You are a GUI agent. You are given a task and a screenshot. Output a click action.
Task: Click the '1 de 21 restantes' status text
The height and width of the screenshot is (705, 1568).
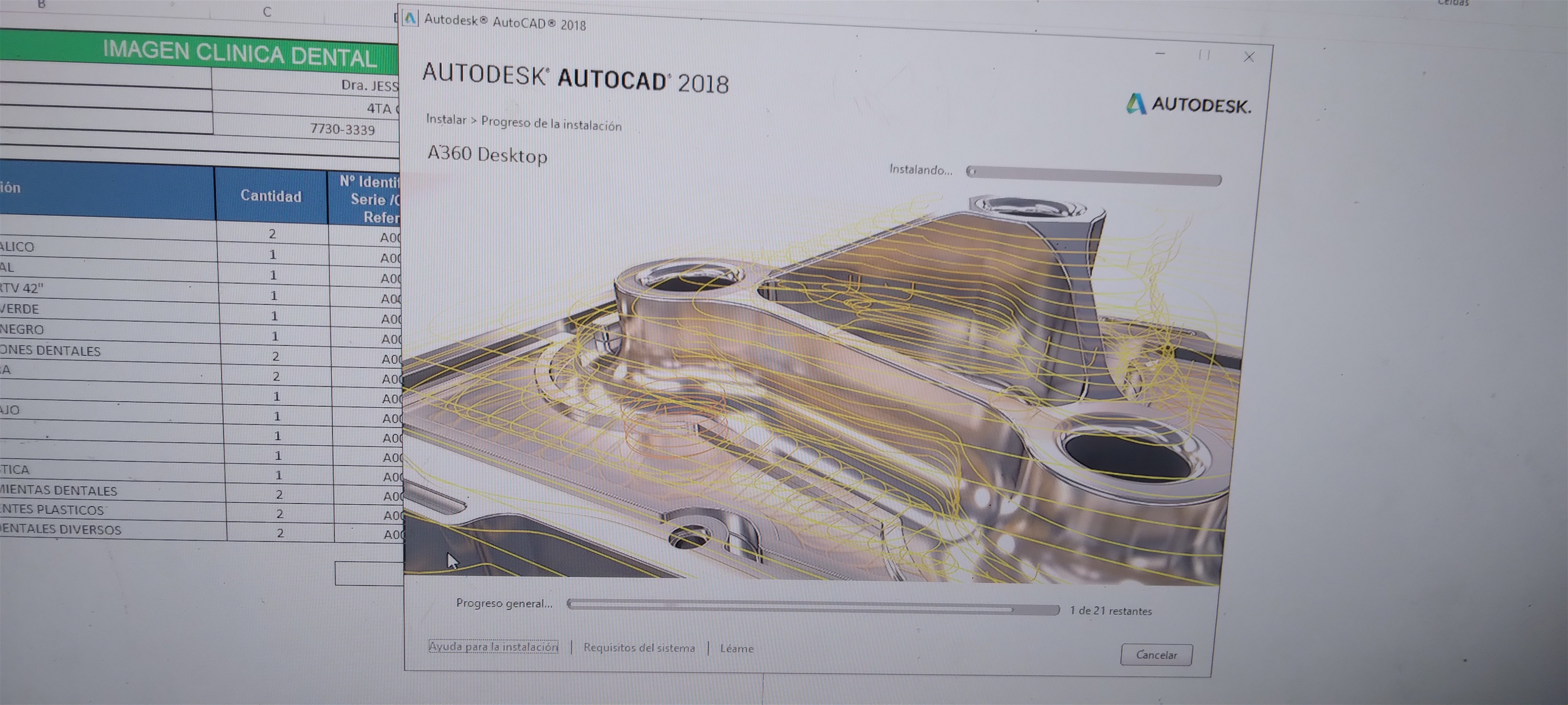tap(1111, 610)
